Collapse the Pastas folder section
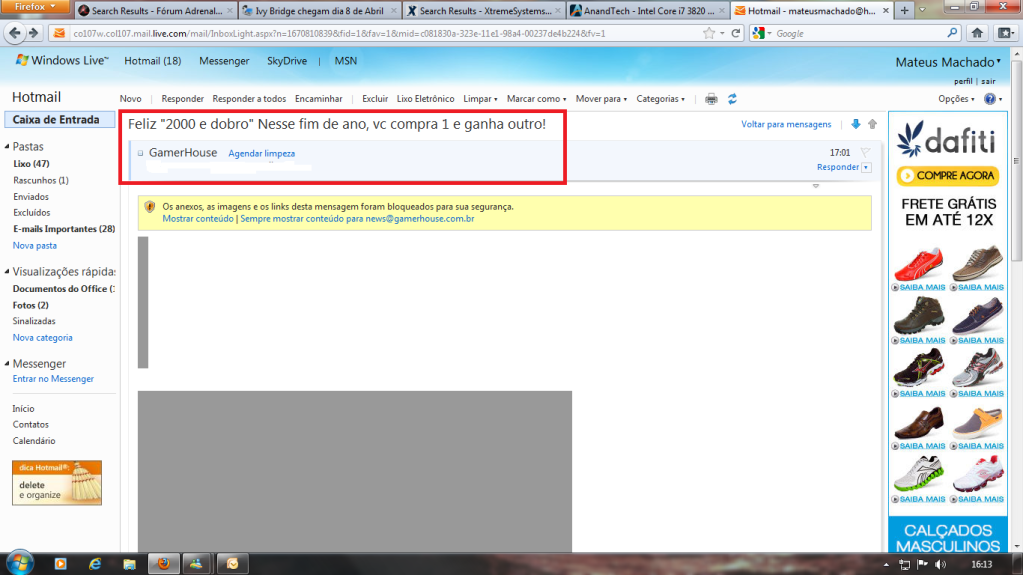1023x575 pixels. click(x=7, y=146)
